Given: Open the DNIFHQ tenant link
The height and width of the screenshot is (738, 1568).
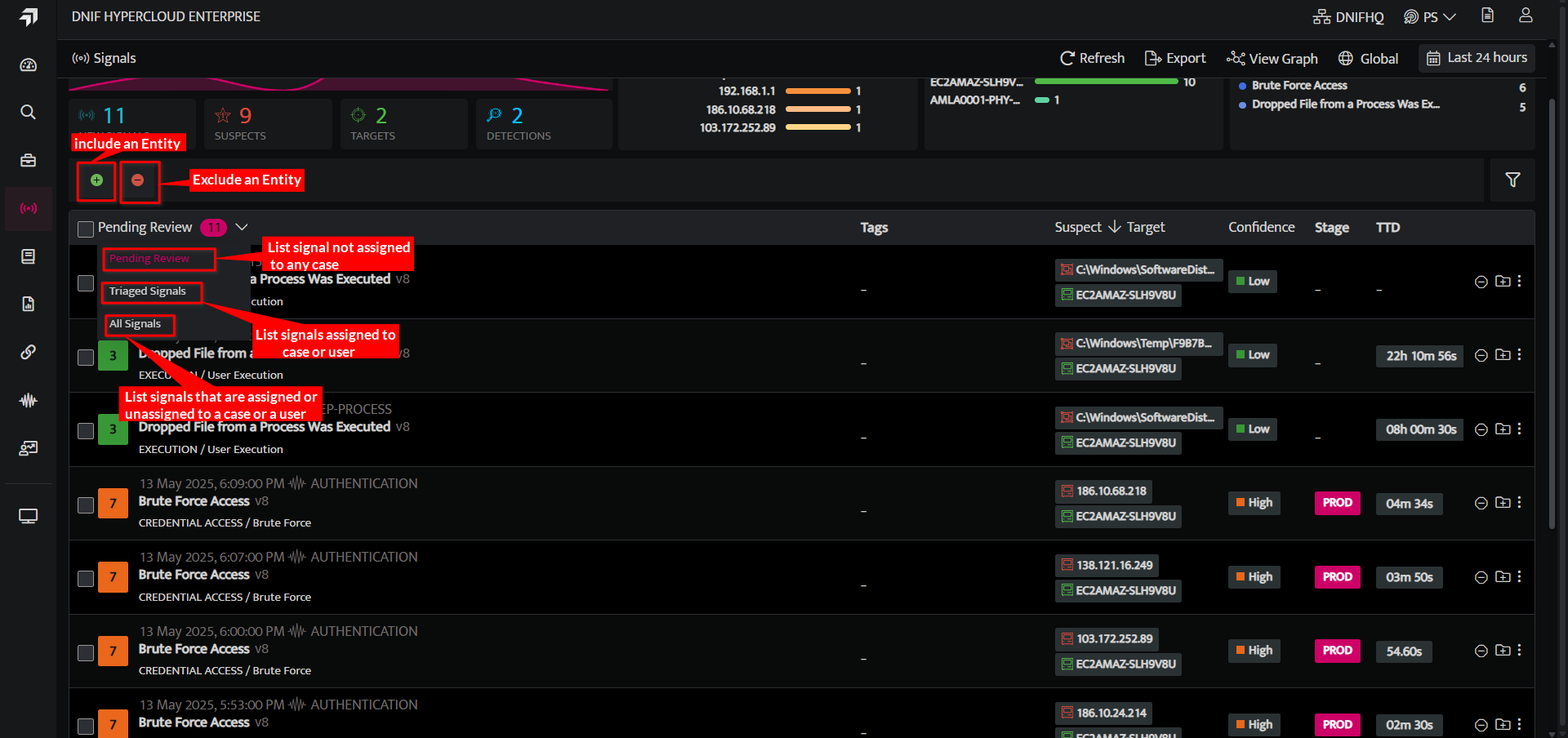Looking at the screenshot, I should tap(1348, 16).
